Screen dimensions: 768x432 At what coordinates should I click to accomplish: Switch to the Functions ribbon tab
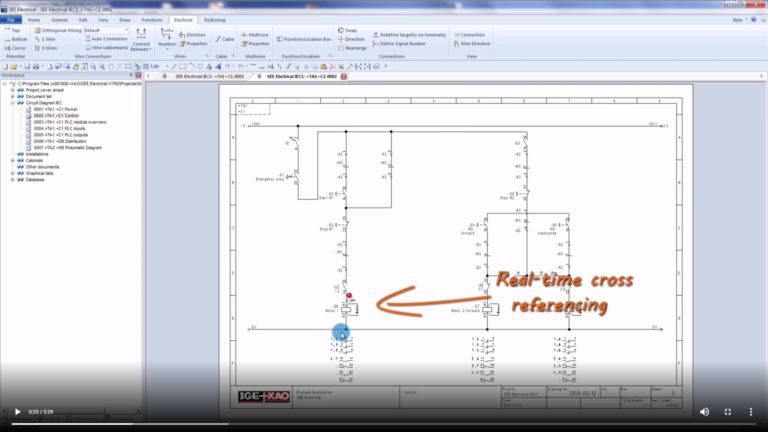coord(152,20)
